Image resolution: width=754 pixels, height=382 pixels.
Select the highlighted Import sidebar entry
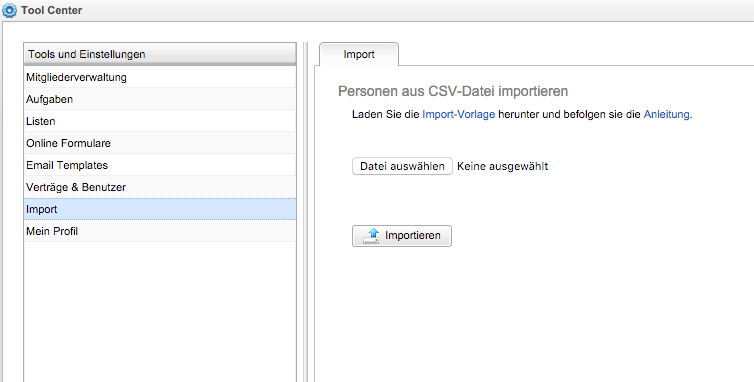point(160,209)
